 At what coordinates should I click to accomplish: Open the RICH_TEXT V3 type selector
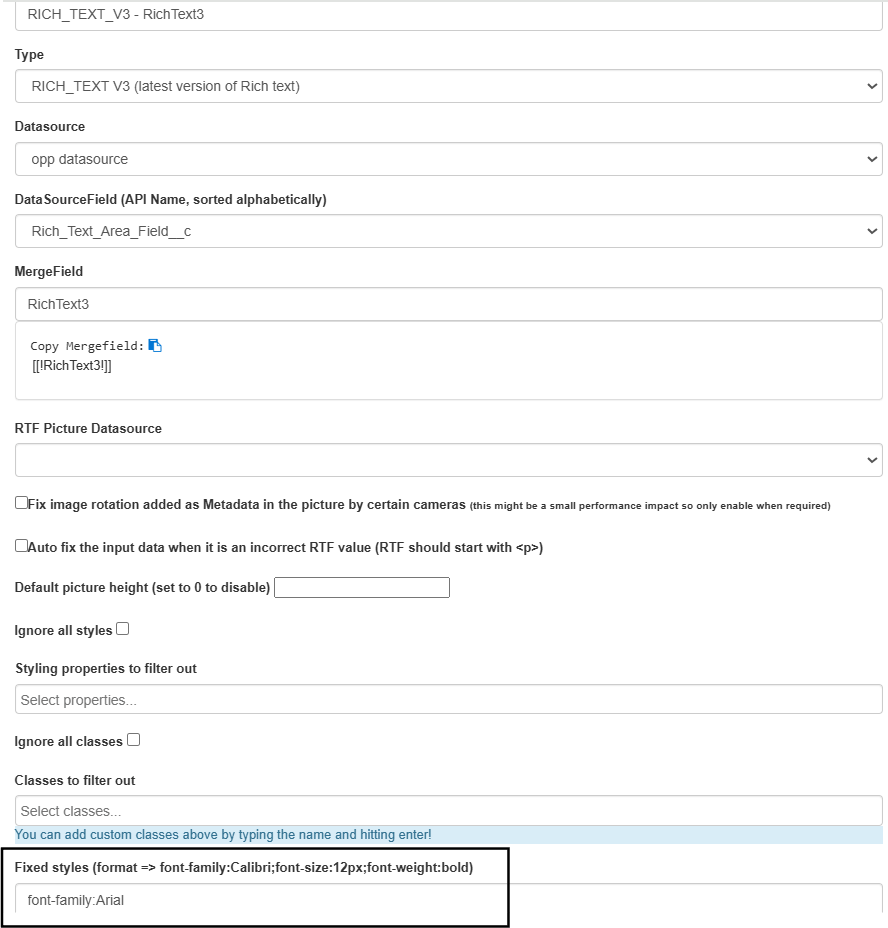pyautogui.click(x=449, y=86)
